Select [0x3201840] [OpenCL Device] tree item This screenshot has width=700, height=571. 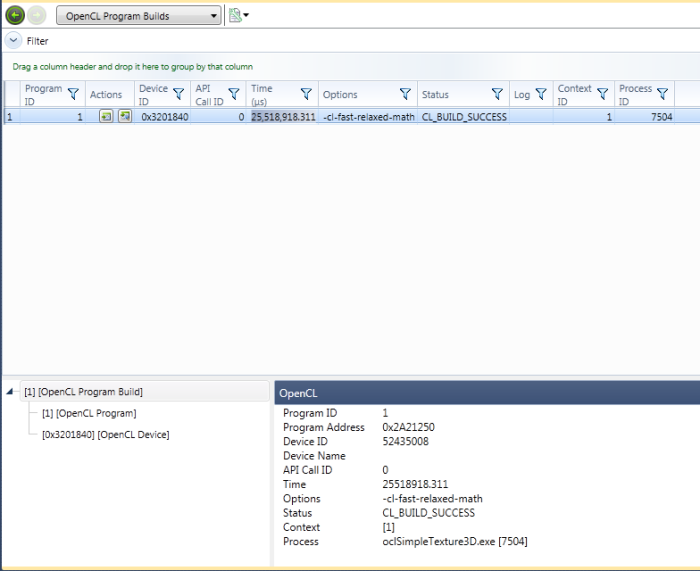[x=105, y=435]
